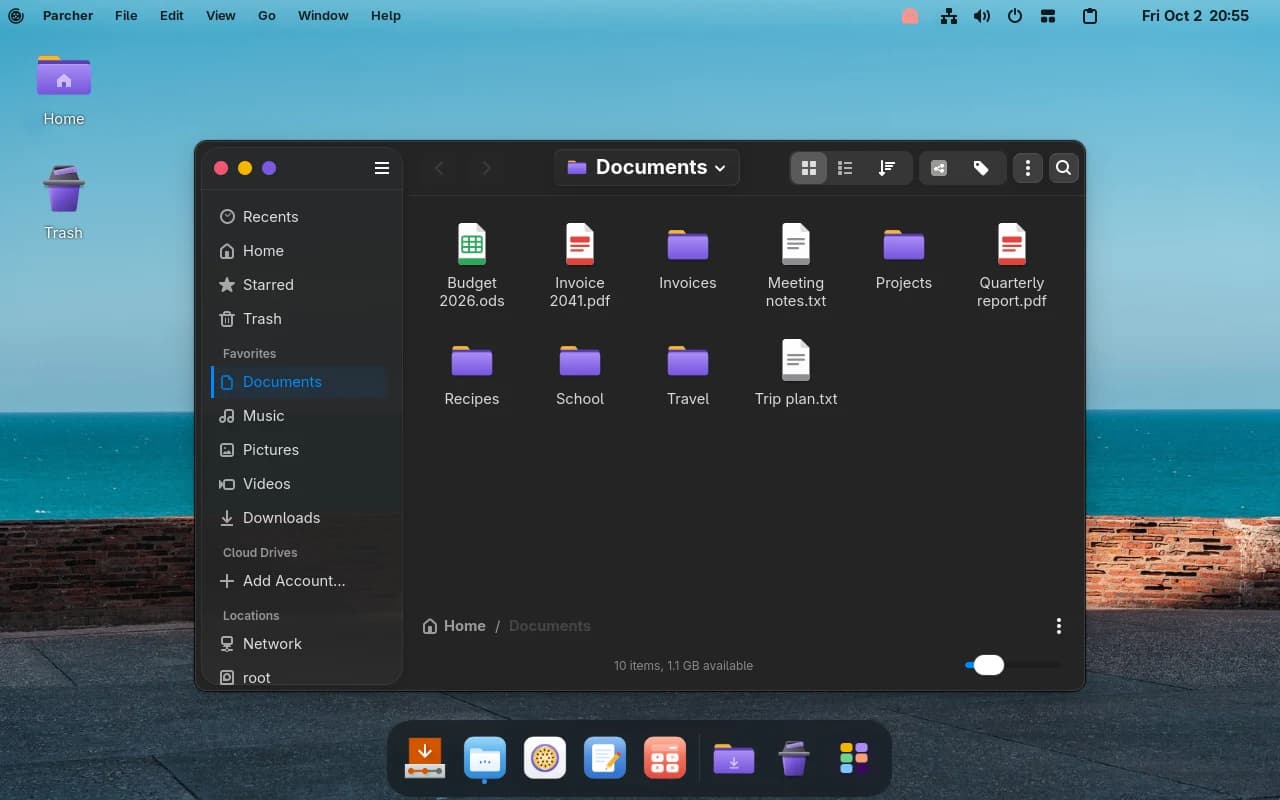Image resolution: width=1280 pixels, height=800 pixels.
Task: Open the File menu
Action: (126, 16)
